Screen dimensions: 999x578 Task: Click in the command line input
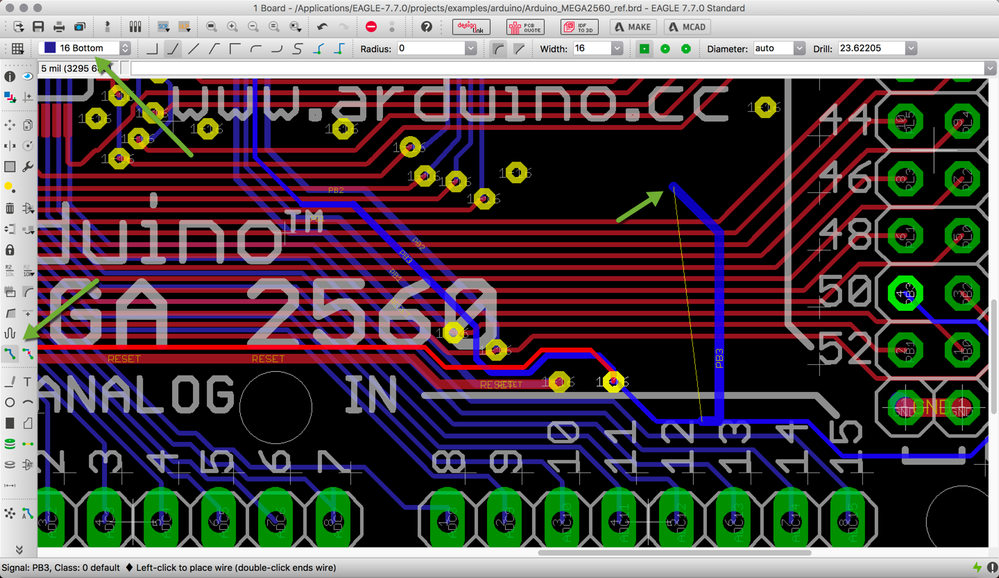[x=556, y=68]
